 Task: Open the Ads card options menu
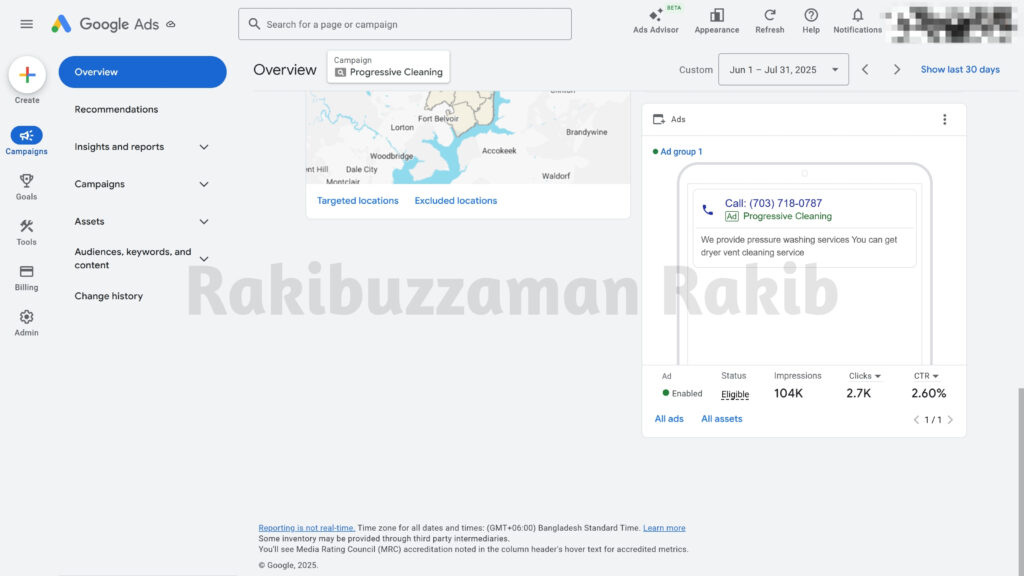coord(944,118)
